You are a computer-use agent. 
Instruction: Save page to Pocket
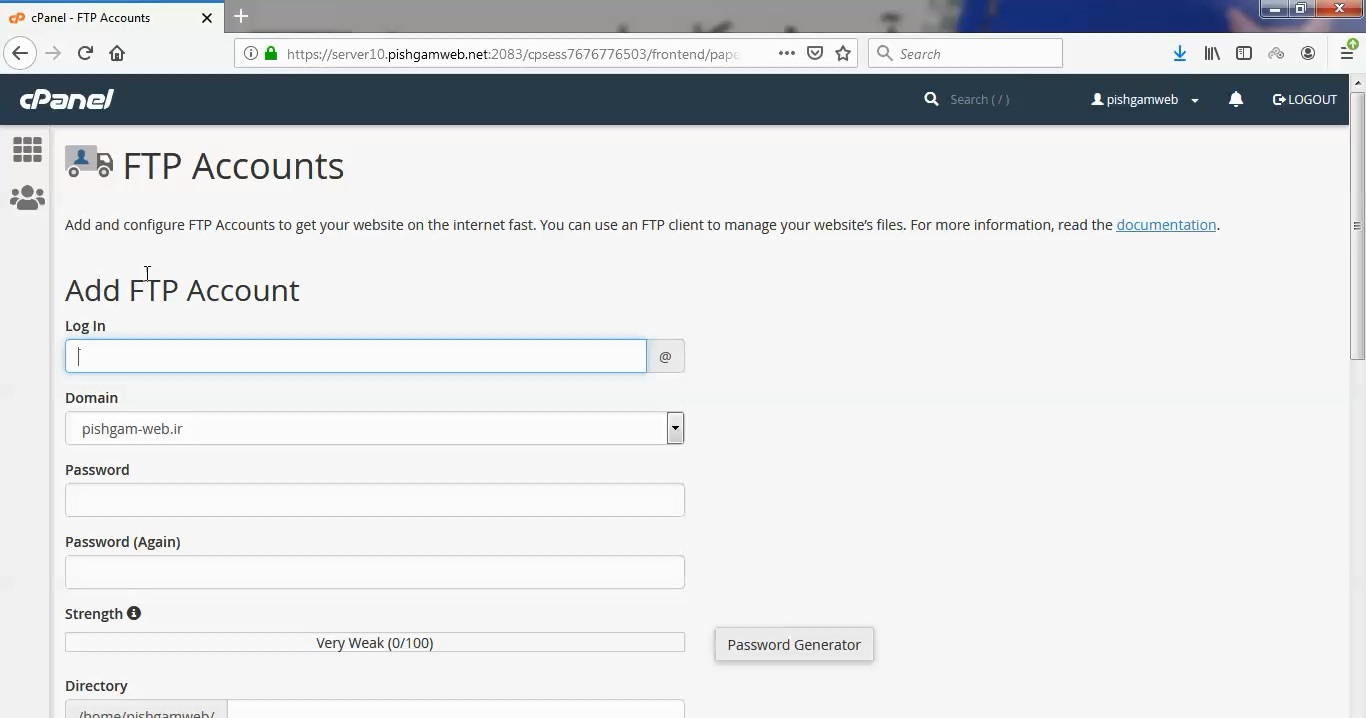[x=815, y=53]
